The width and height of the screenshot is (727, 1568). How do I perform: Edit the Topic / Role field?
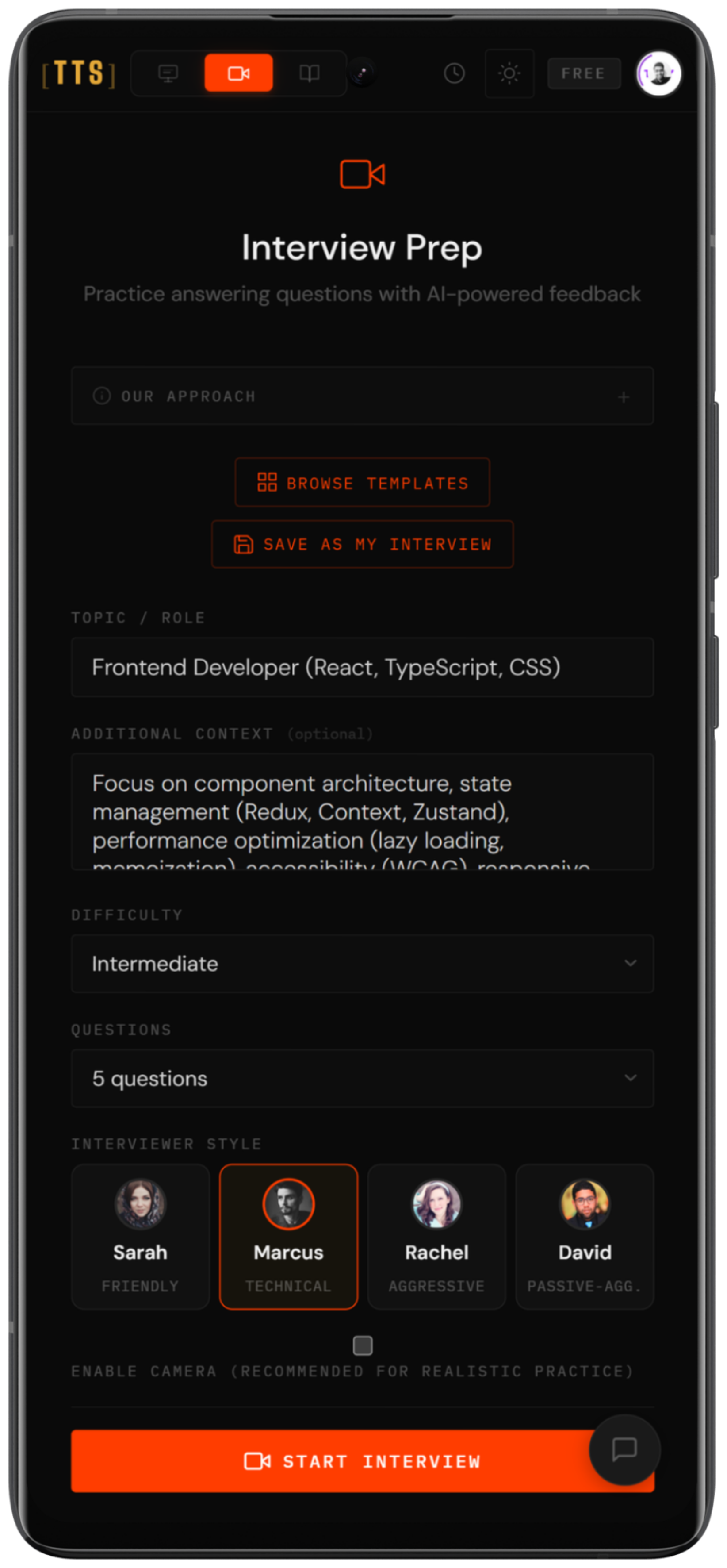363,668
